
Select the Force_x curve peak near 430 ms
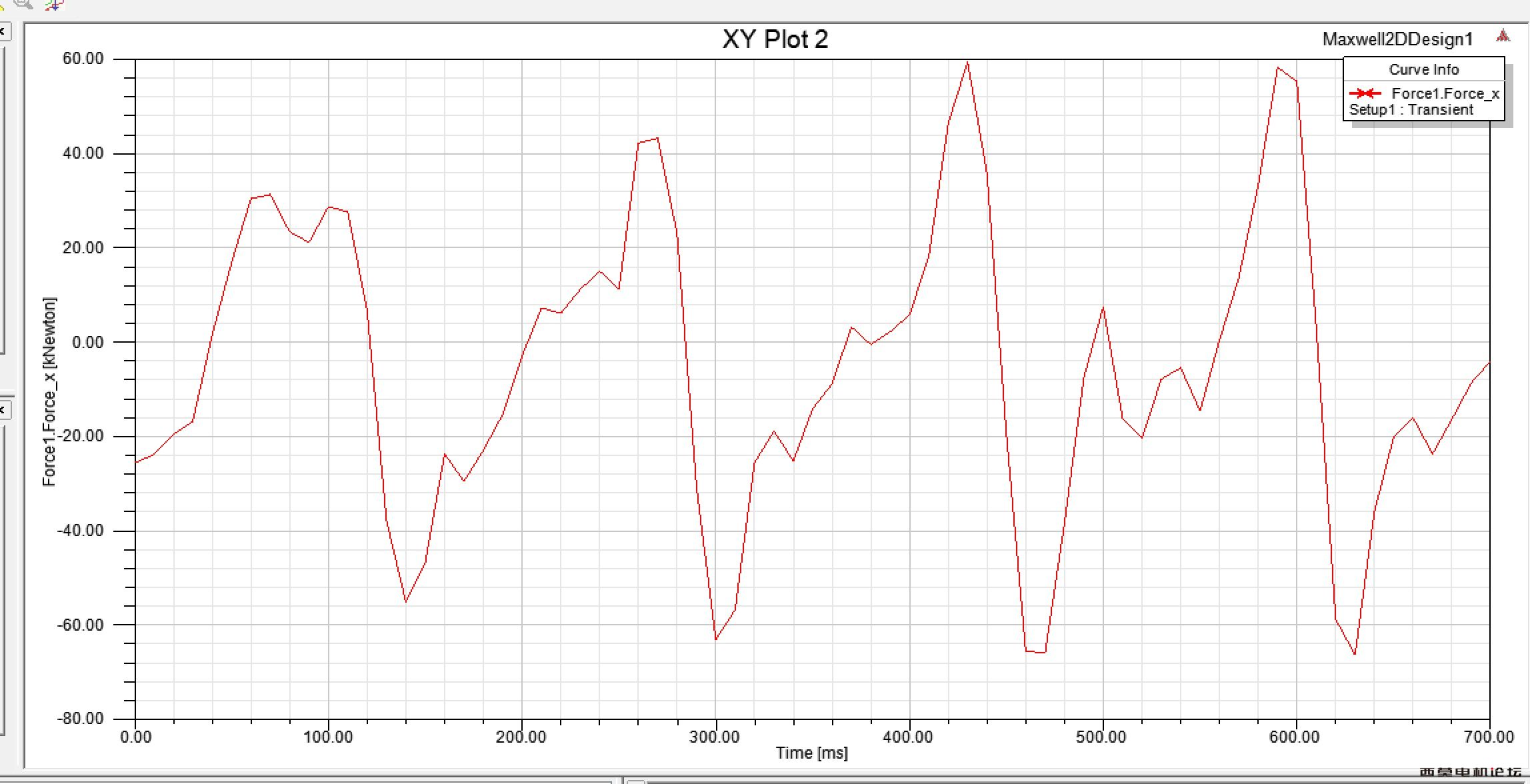coord(967,63)
